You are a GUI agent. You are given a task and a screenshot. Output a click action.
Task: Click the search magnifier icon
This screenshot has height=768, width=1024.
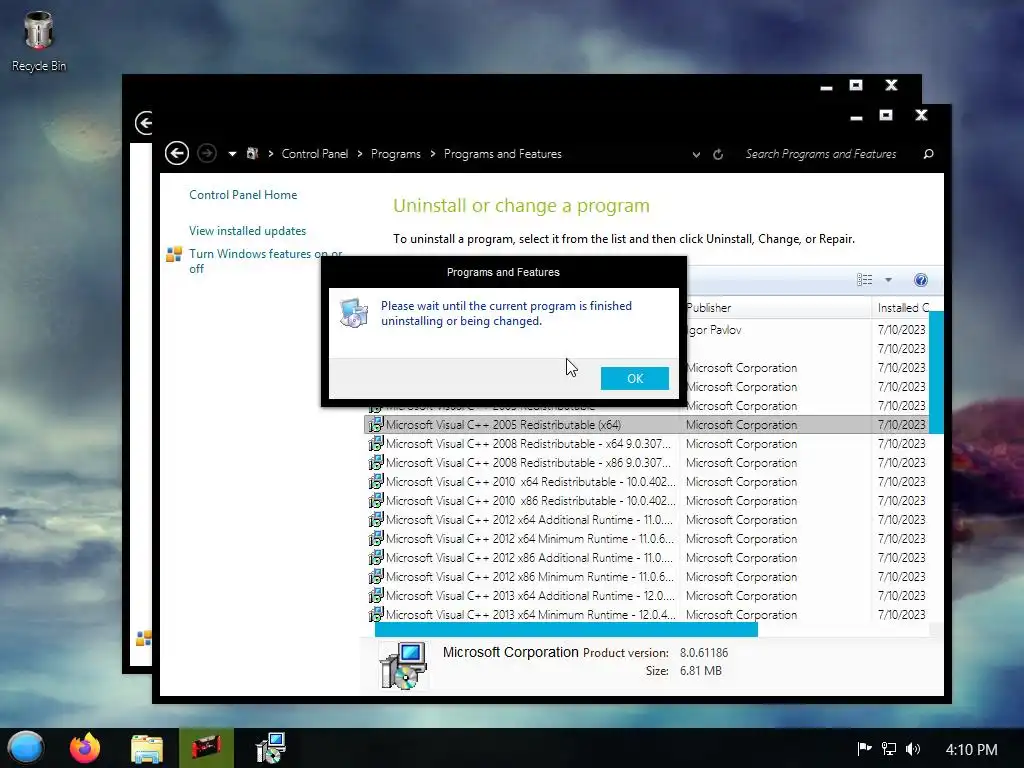928,154
